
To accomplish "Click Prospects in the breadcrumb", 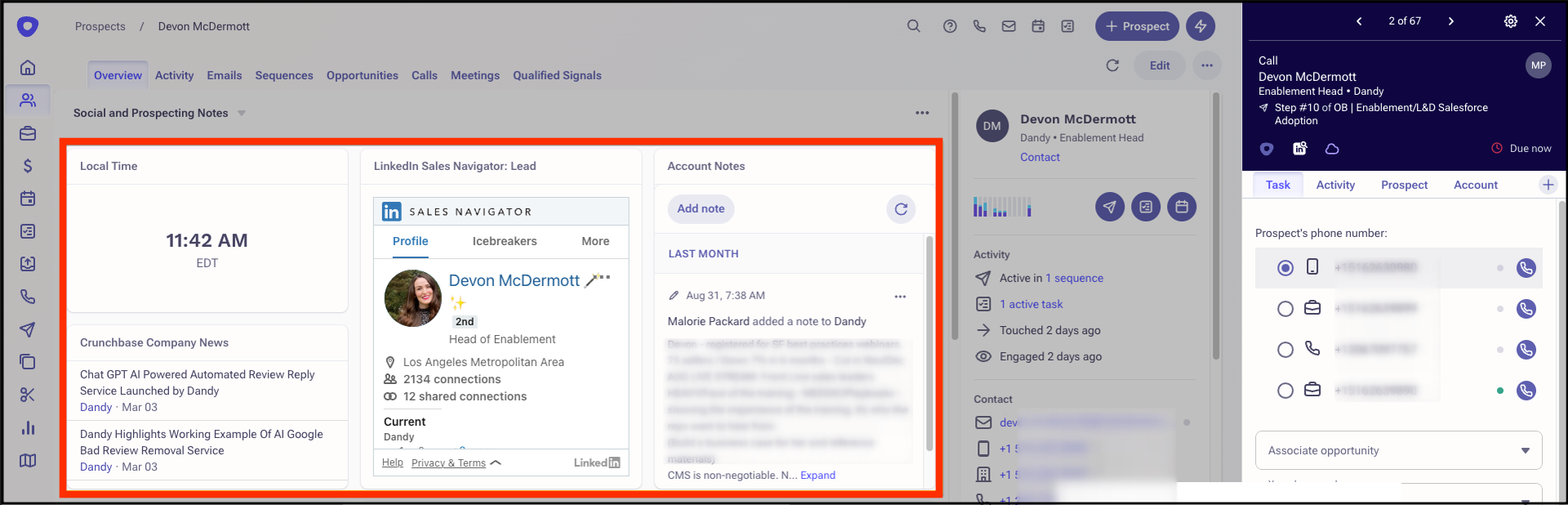I will pos(100,26).
